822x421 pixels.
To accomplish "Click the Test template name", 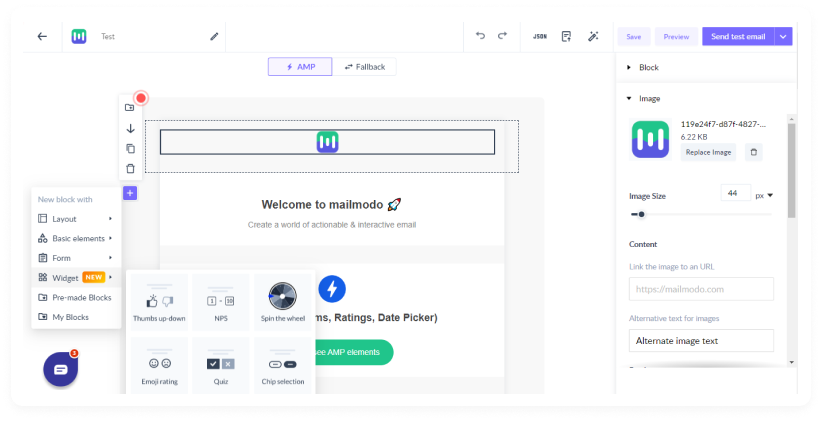I will pos(108,36).
